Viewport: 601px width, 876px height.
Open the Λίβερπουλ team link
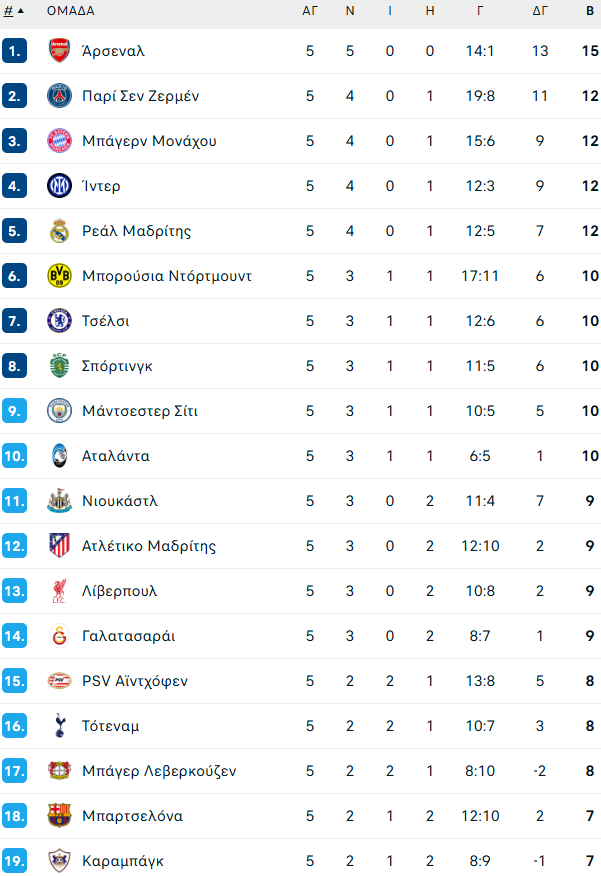coord(120,591)
